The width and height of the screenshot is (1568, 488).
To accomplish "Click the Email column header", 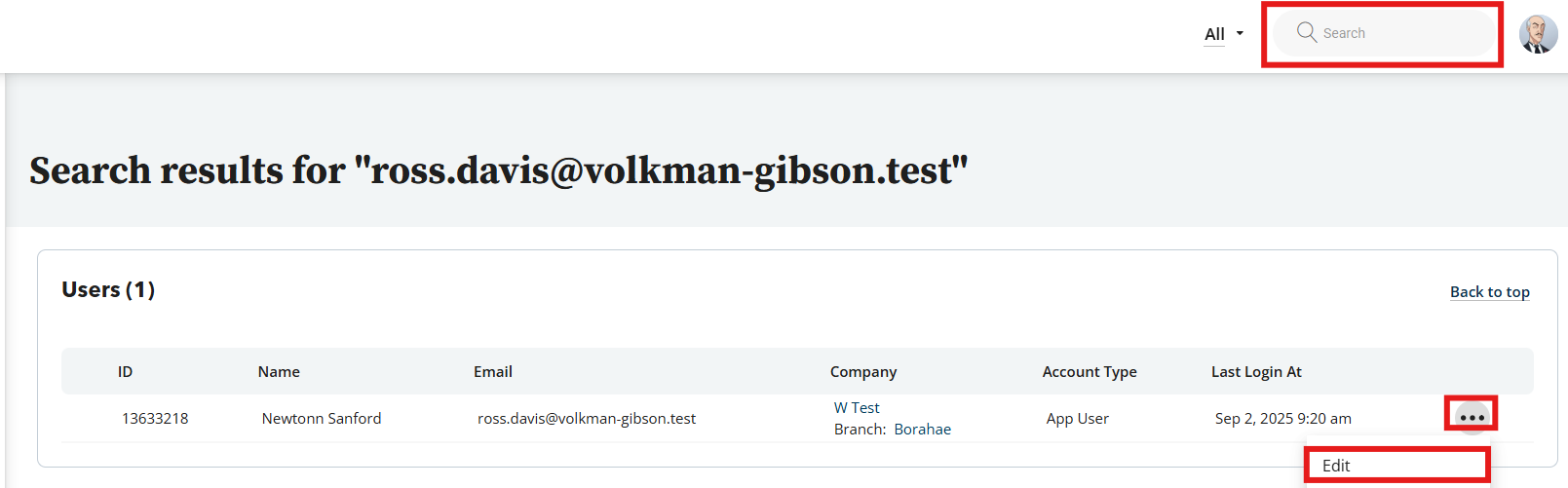I will pos(492,371).
